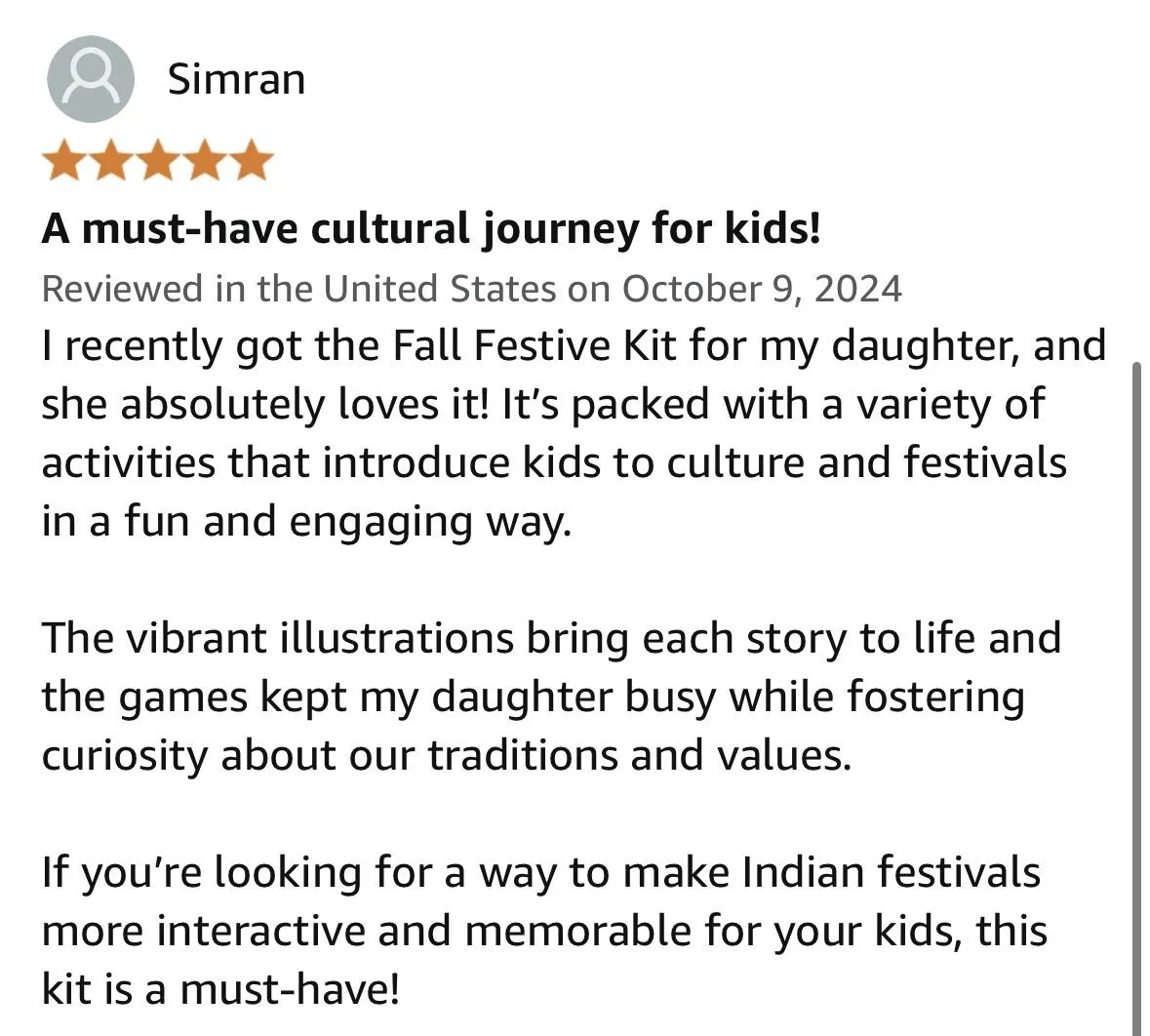This screenshot has height=1036, width=1150.
Task: Open reviewer Simran's profile name
Action: (x=236, y=79)
